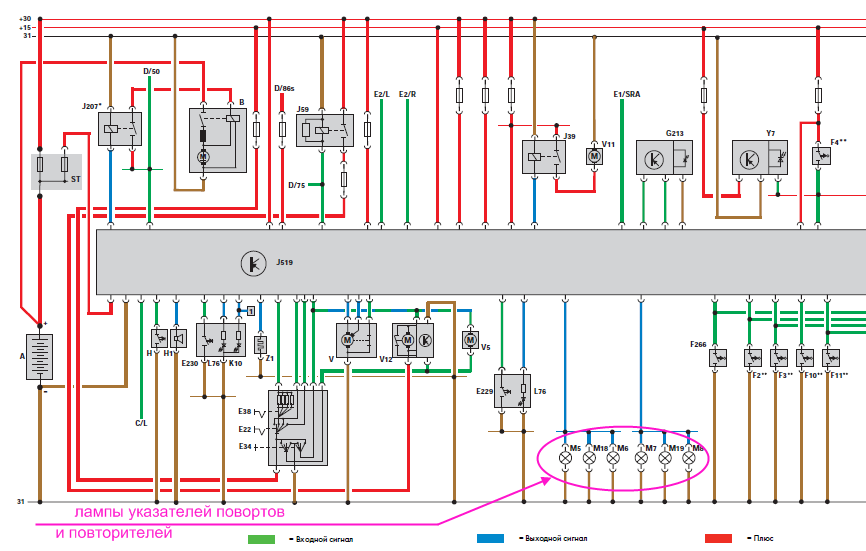Click the J59 relay symbol
This screenshot has height=551, width=866.
(x=325, y=130)
